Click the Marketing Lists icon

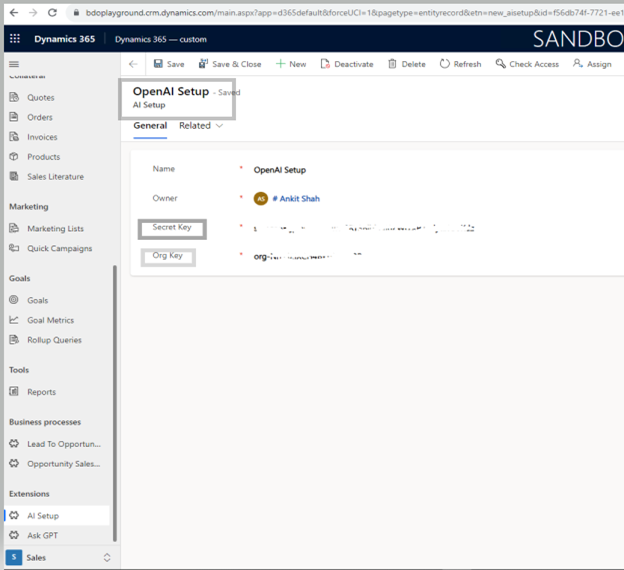pos(14,228)
